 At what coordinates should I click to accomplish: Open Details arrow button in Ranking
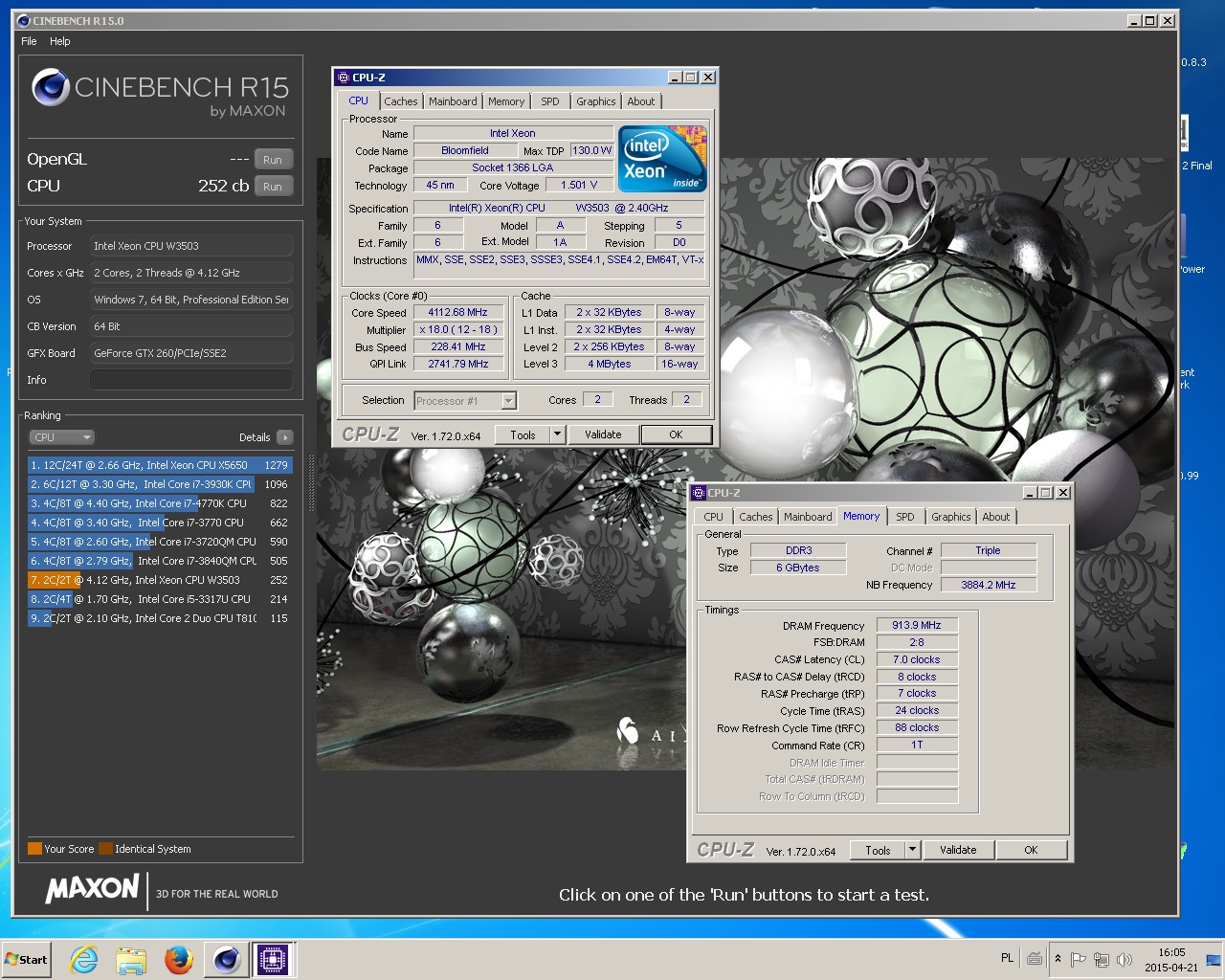284,437
